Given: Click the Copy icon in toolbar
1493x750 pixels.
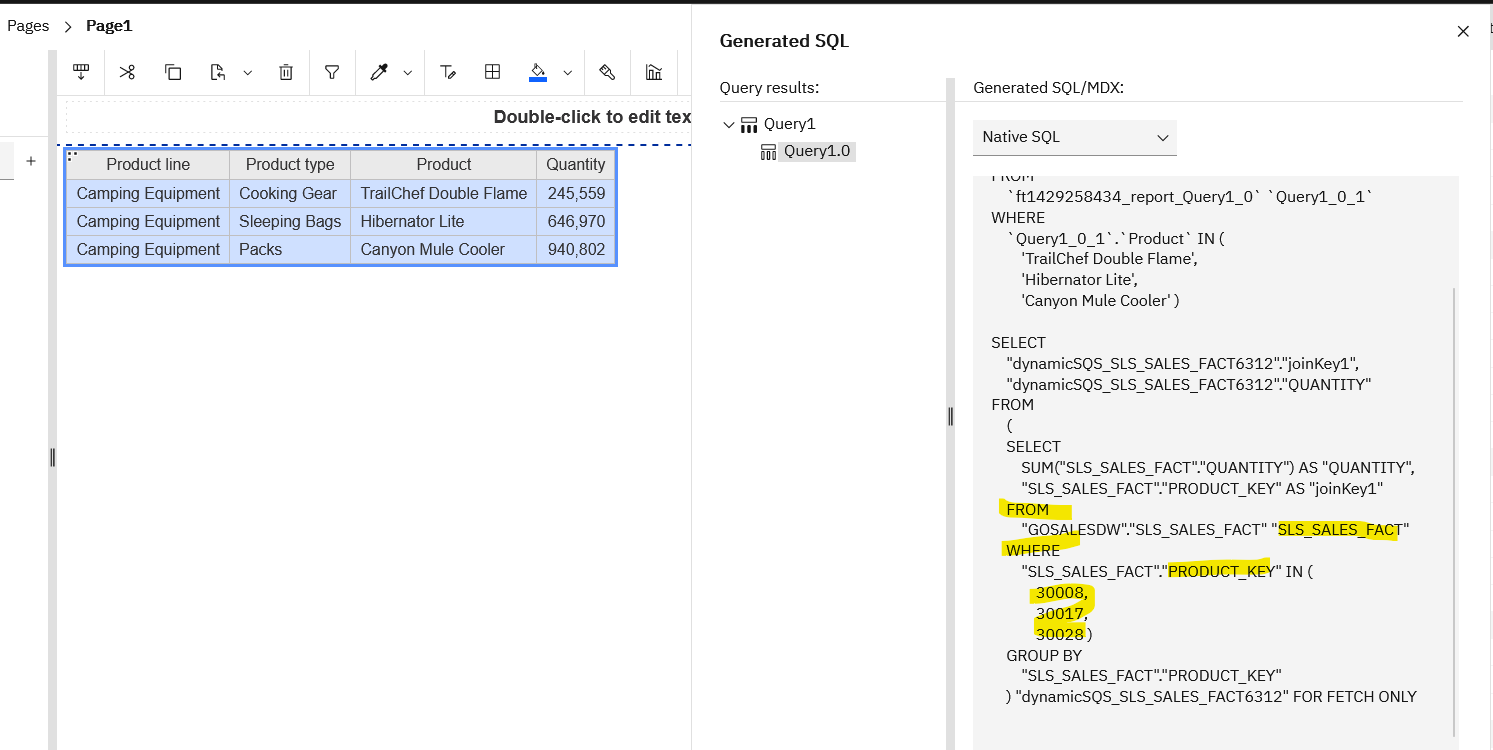Looking at the screenshot, I should [x=173, y=72].
